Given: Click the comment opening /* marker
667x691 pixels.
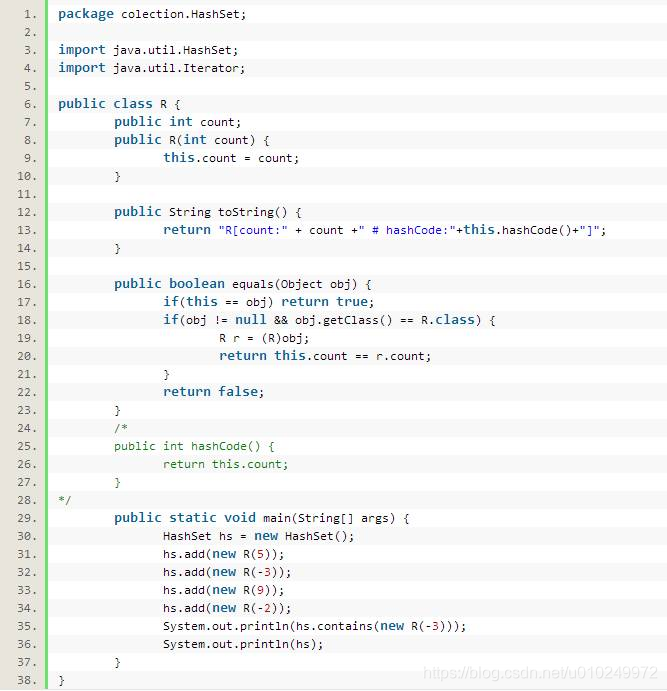Looking at the screenshot, I should coord(121,428).
